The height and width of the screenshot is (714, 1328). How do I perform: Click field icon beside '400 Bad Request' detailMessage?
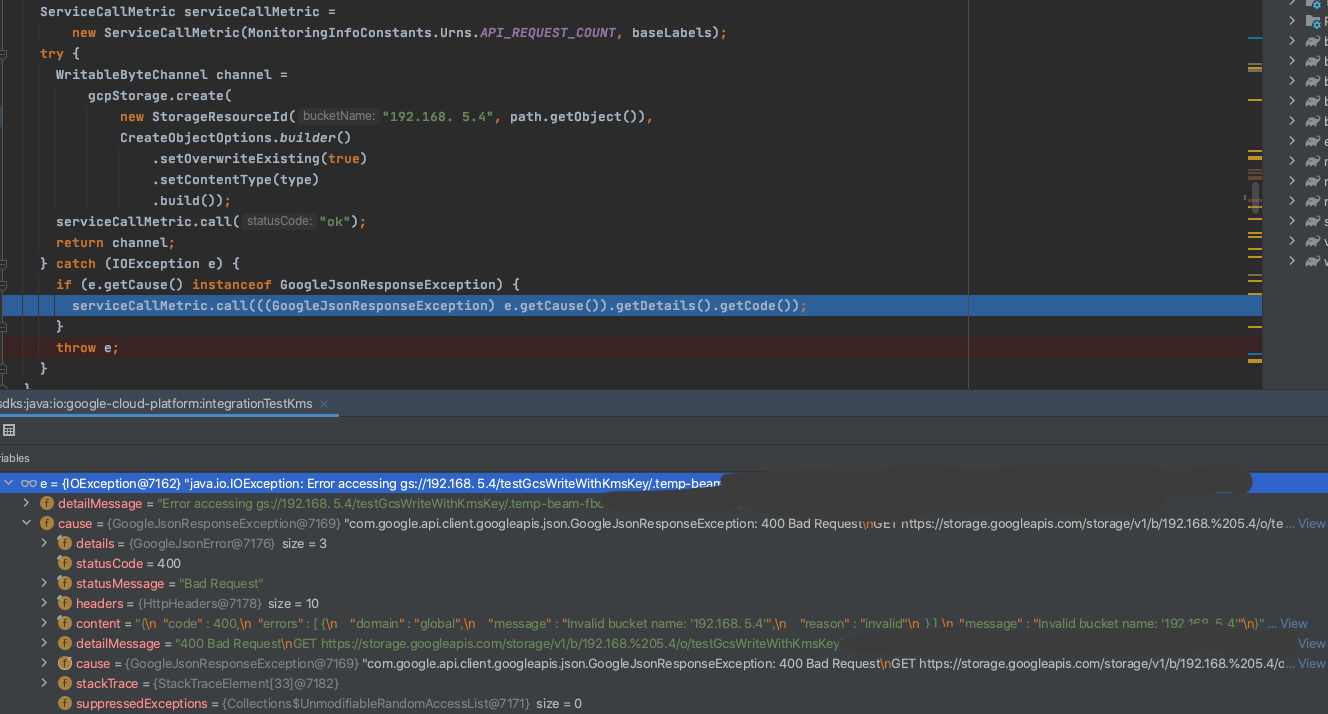[x=64, y=643]
